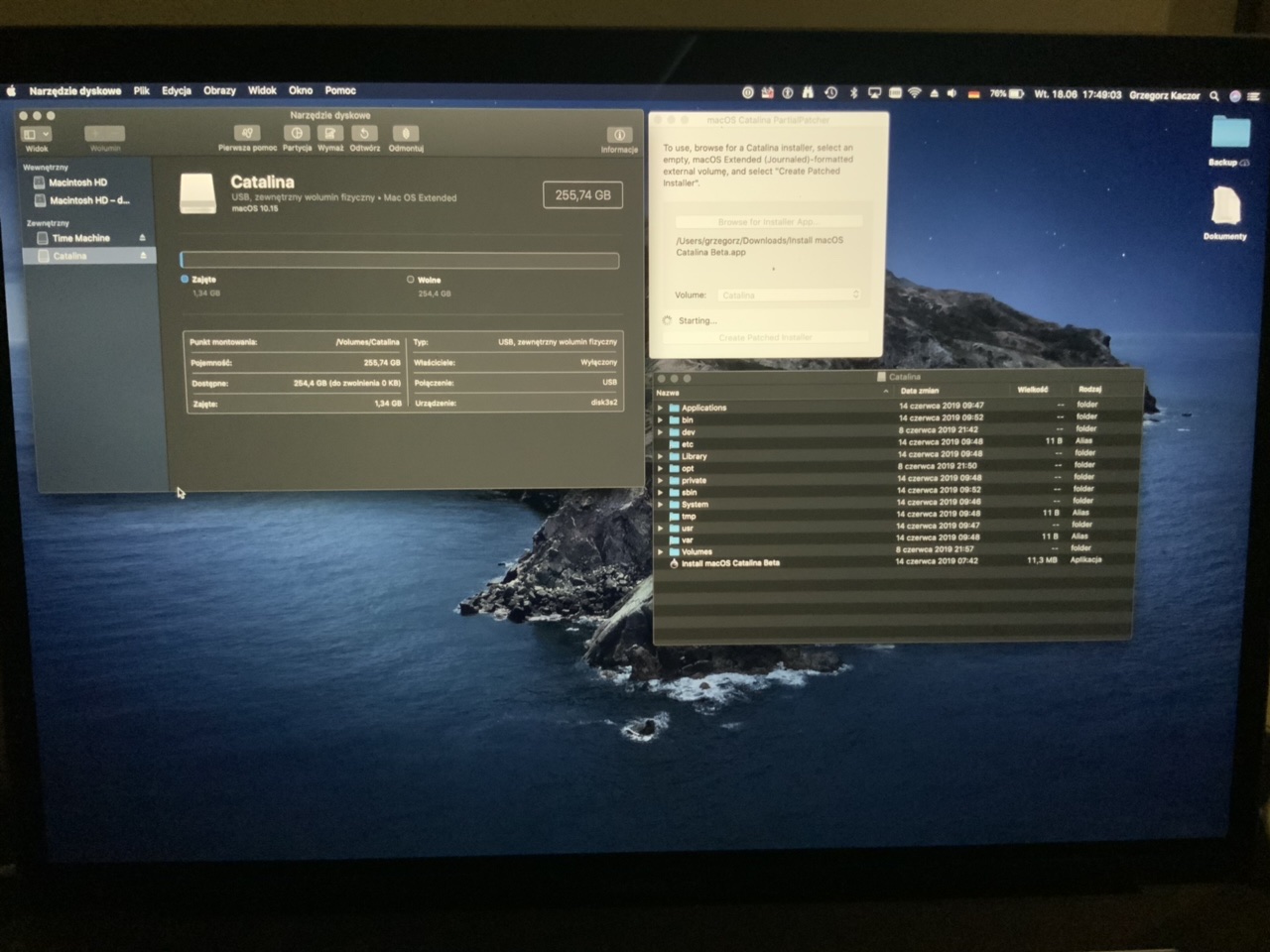Expand the private folder
The image size is (1270, 952).
(661, 480)
